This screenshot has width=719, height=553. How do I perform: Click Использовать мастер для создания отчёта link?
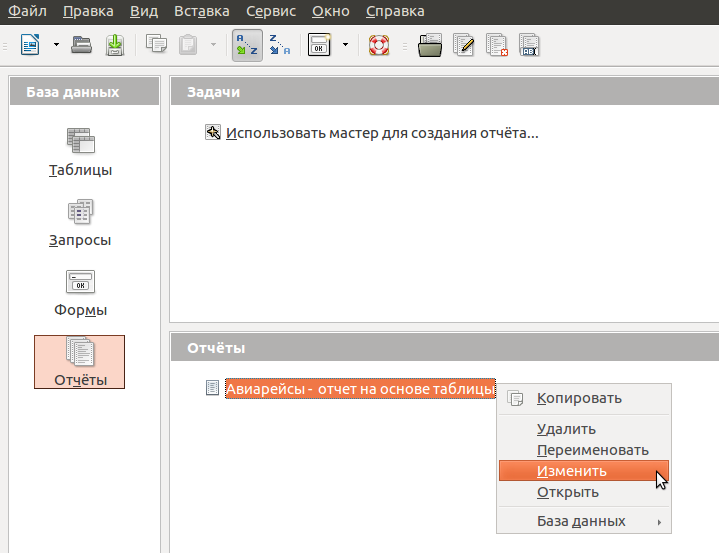382,133
